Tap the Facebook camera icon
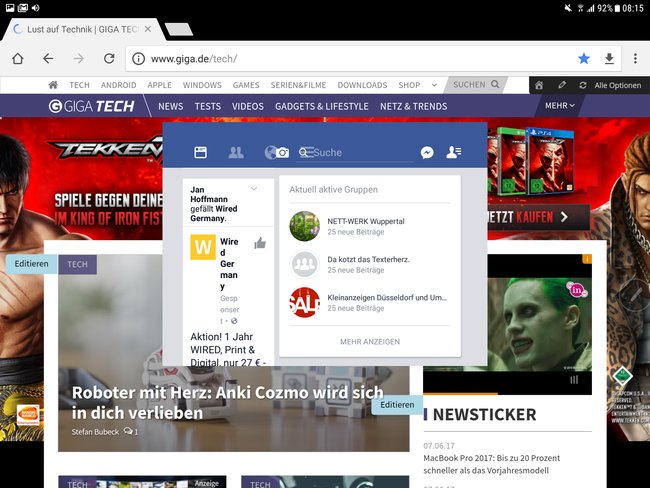Image resolution: width=650 pixels, height=488 pixels. [283, 153]
